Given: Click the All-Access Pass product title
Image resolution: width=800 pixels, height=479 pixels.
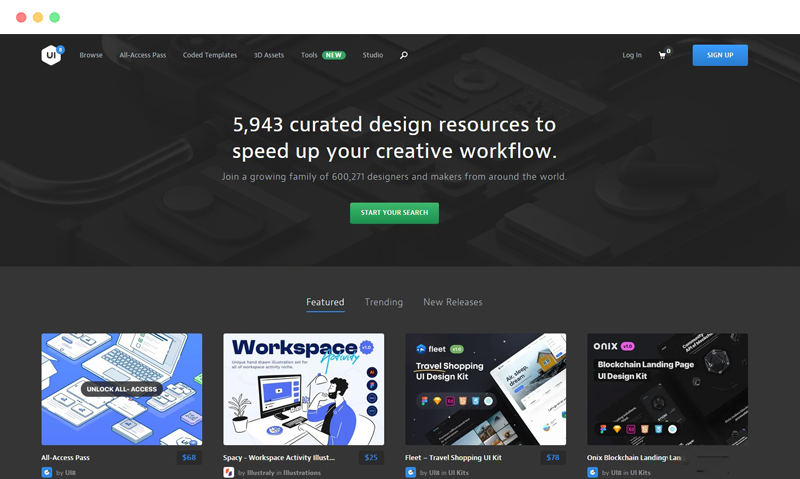Looking at the screenshot, I should (x=65, y=458).
